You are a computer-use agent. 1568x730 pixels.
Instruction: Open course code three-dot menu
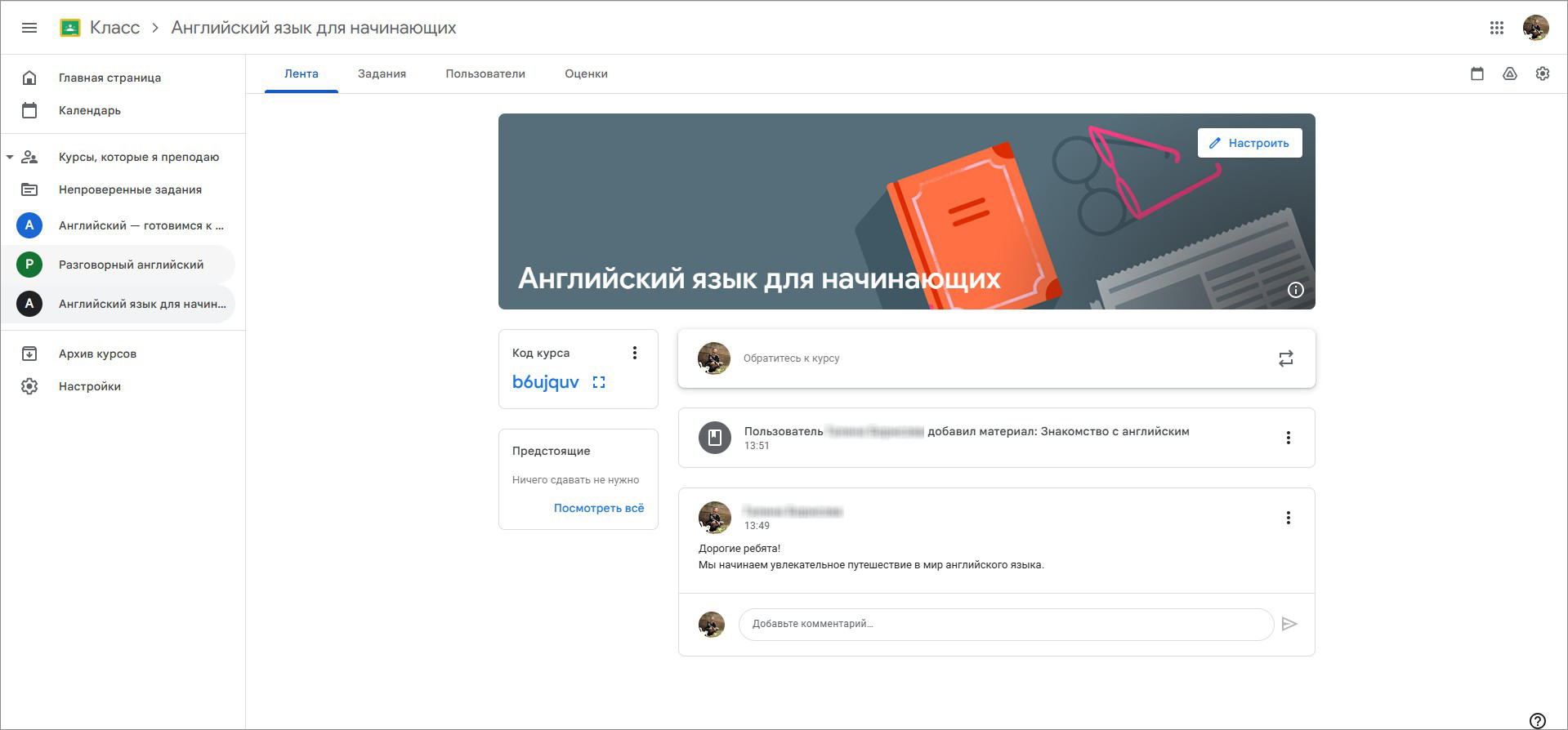635,353
